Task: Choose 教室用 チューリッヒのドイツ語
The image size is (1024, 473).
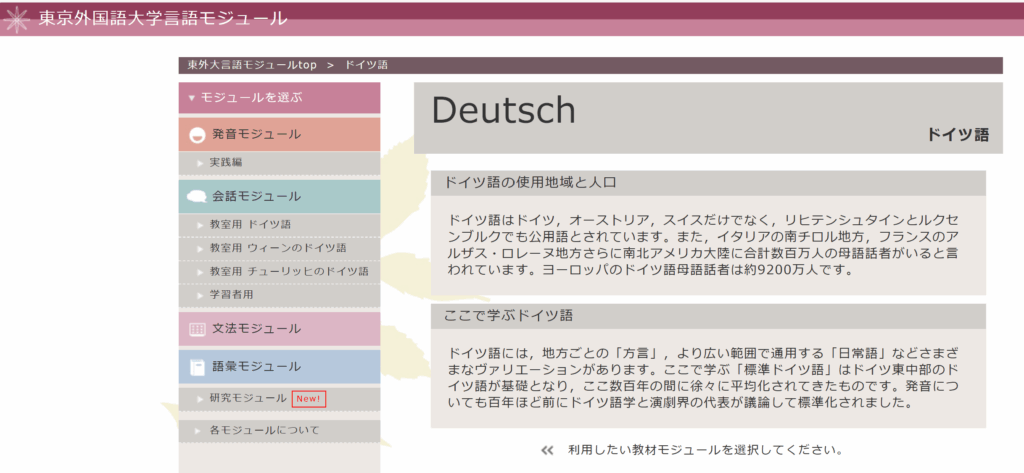Action: tap(288, 271)
